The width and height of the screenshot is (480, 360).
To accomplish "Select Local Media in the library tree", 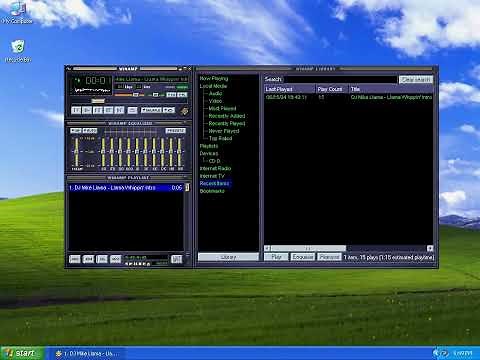I will point(213,86).
